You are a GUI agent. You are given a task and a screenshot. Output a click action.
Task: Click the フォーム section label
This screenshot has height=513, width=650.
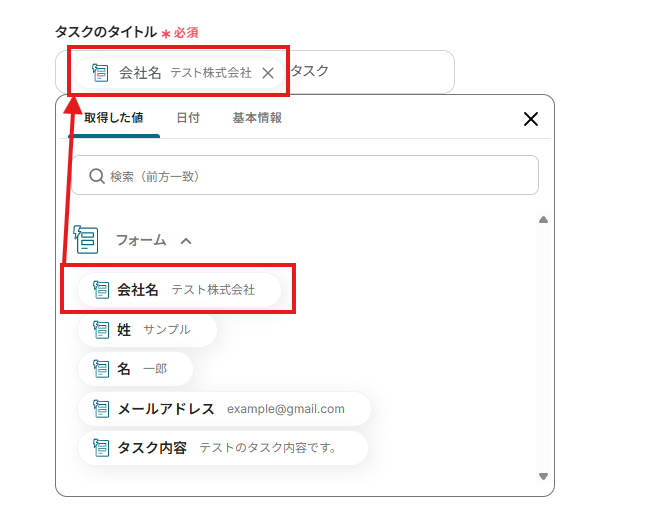(x=141, y=240)
